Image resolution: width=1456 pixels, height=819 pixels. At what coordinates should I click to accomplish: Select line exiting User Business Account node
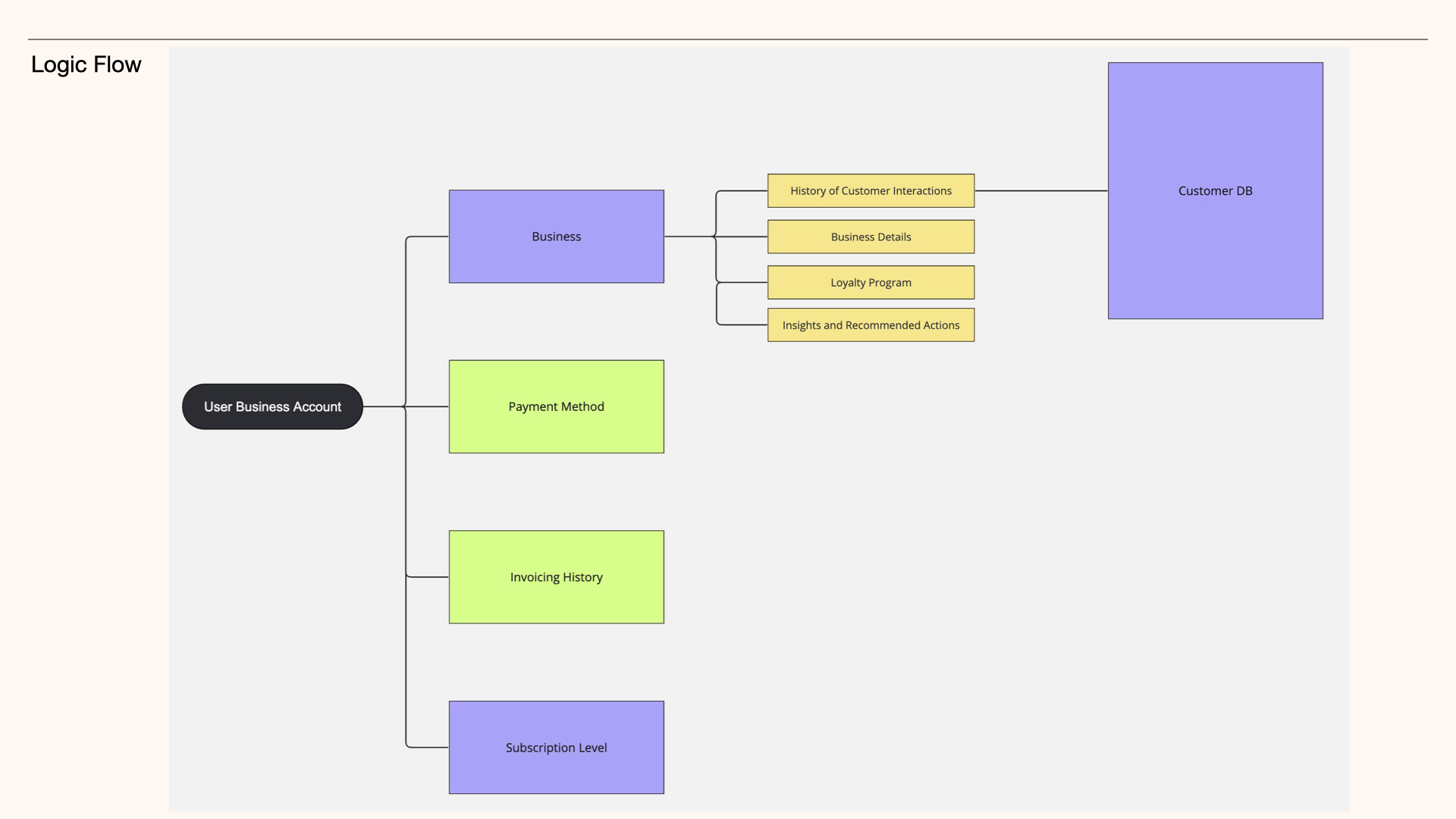point(381,406)
